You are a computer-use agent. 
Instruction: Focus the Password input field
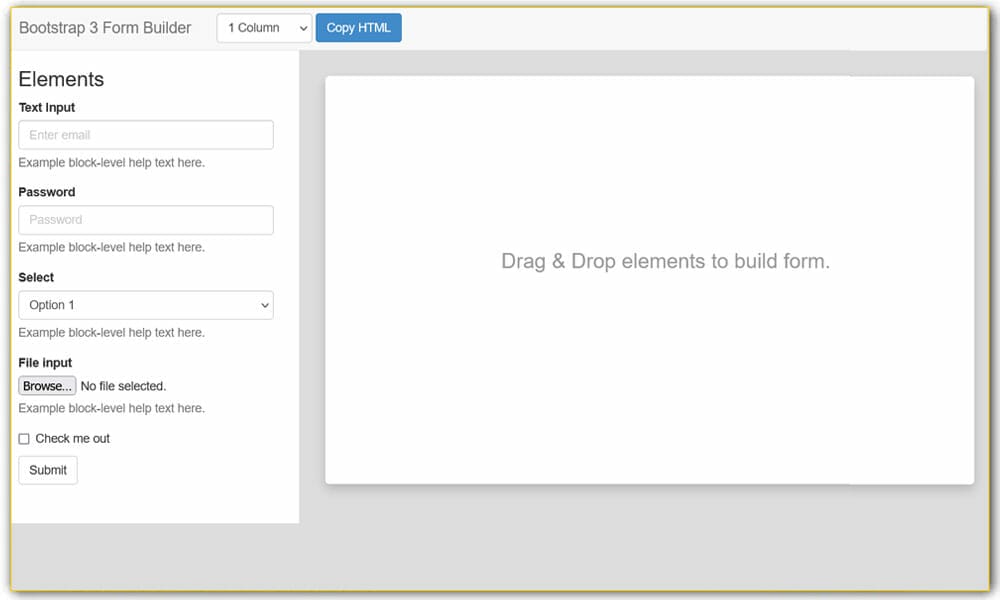tap(146, 220)
